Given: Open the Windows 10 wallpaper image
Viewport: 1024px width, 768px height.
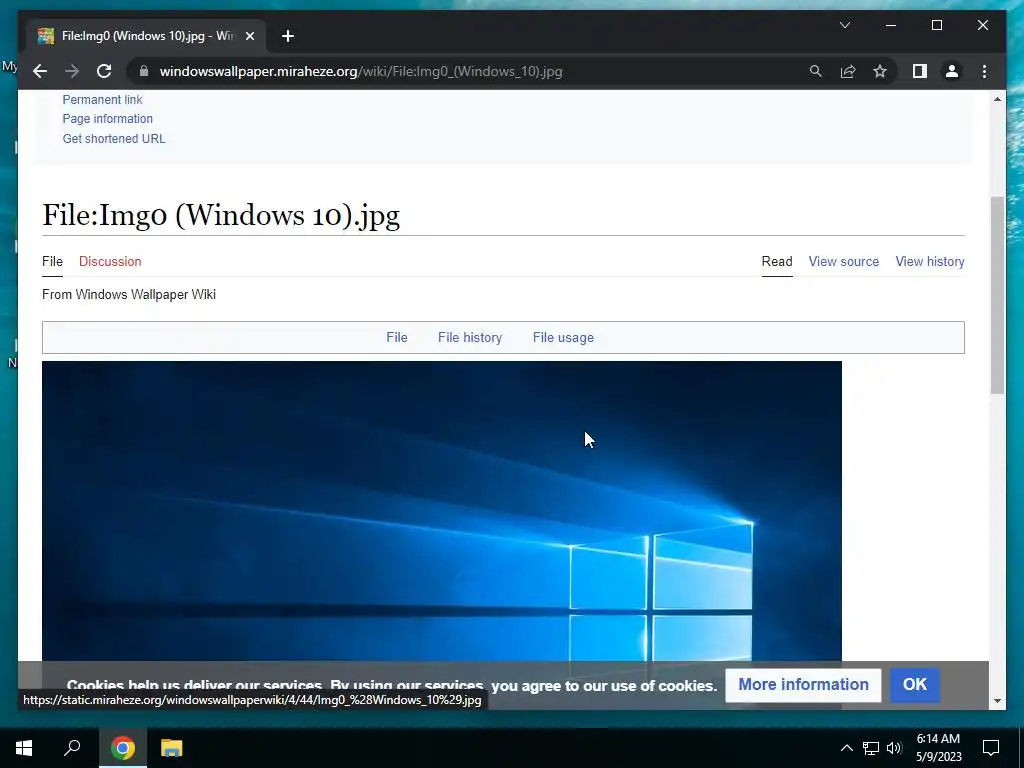Looking at the screenshot, I should coord(441,511).
